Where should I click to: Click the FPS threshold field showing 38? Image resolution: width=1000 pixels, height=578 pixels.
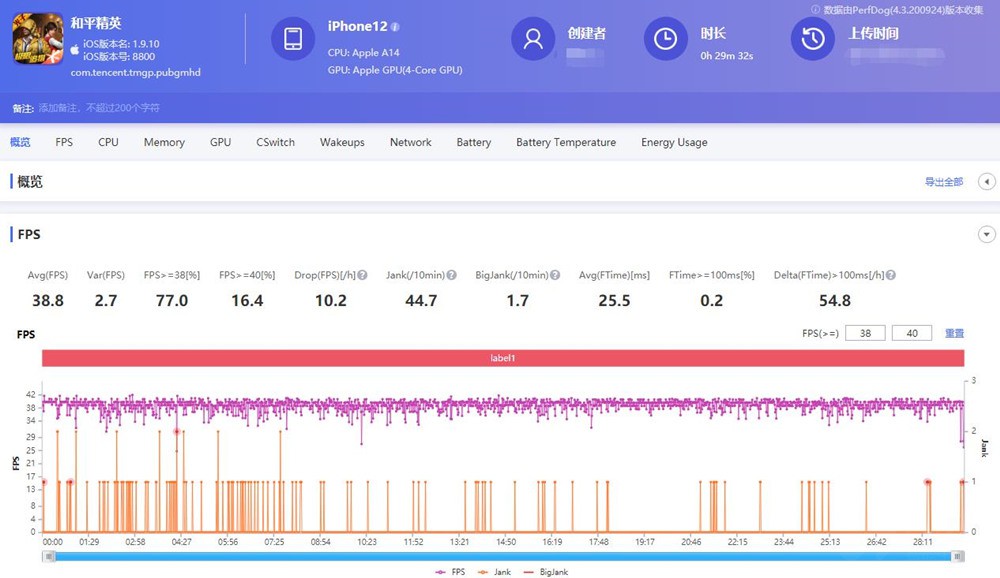click(865, 333)
